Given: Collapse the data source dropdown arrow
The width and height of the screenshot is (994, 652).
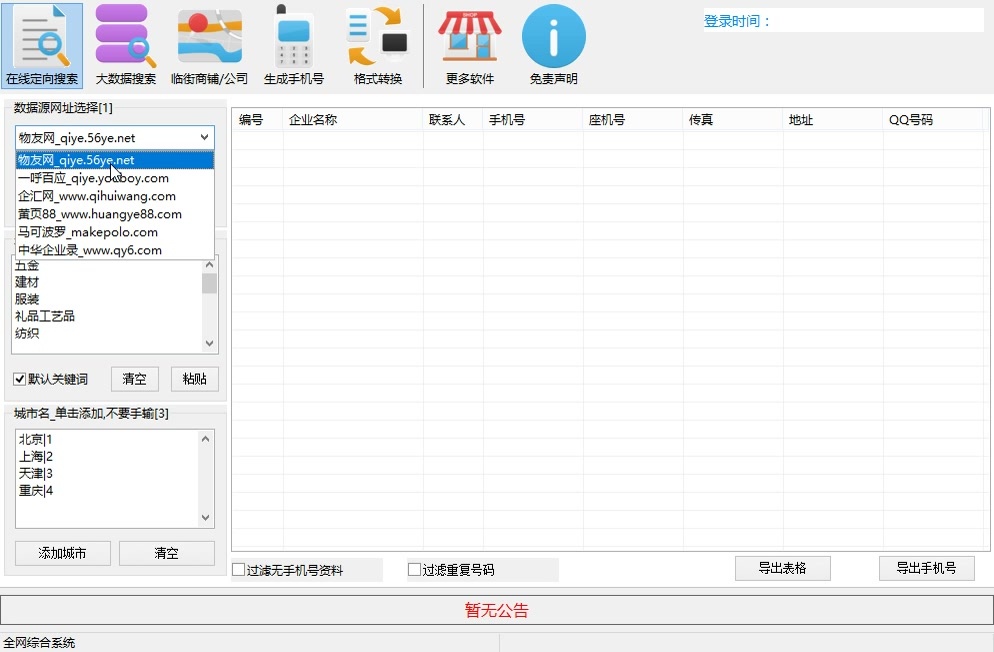Looking at the screenshot, I should (204, 138).
